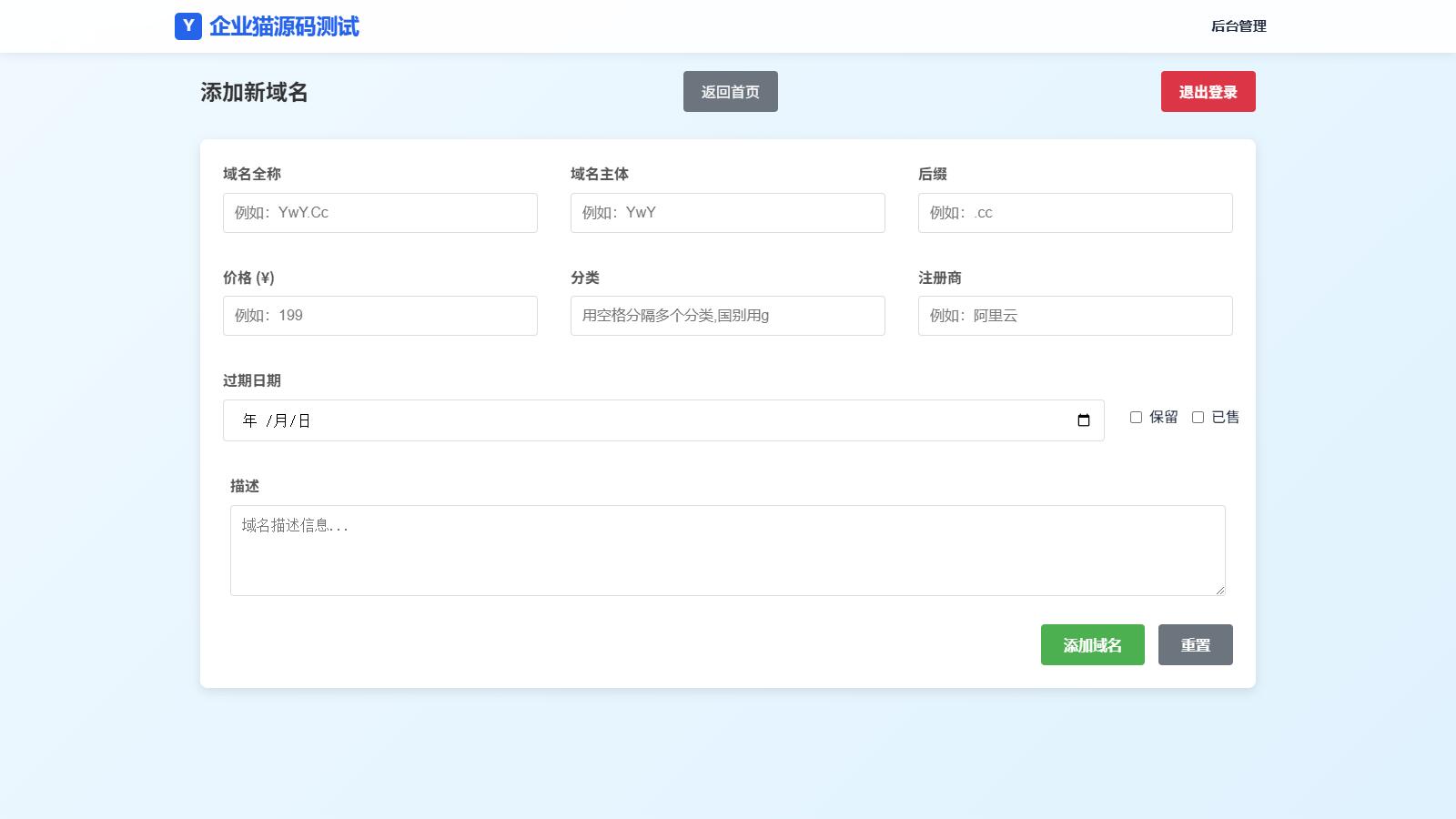Select the month part of 过期日期
The height and width of the screenshot is (819, 1456).
pyautogui.click(x=280, y=420)
